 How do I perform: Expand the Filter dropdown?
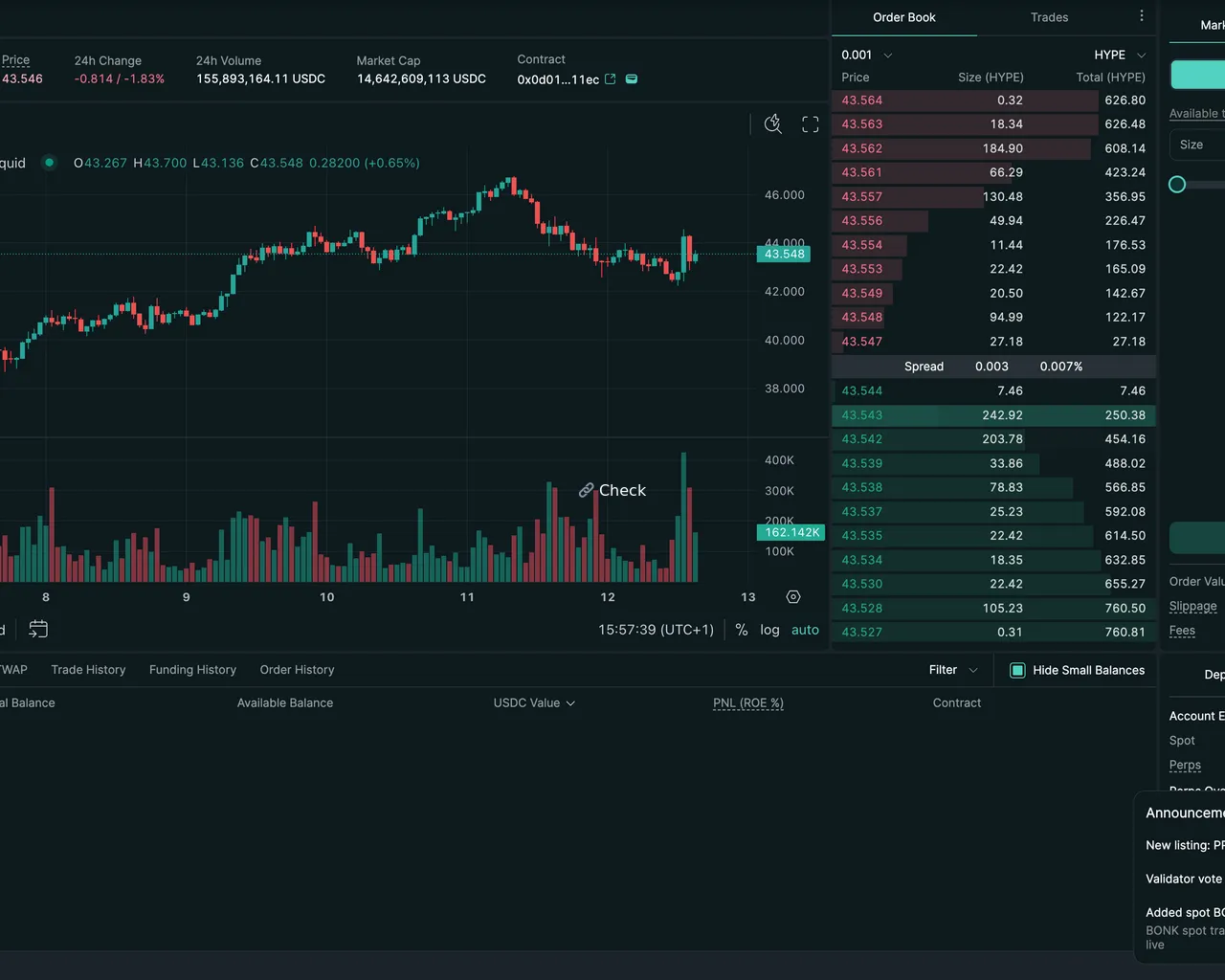[953, 670]
